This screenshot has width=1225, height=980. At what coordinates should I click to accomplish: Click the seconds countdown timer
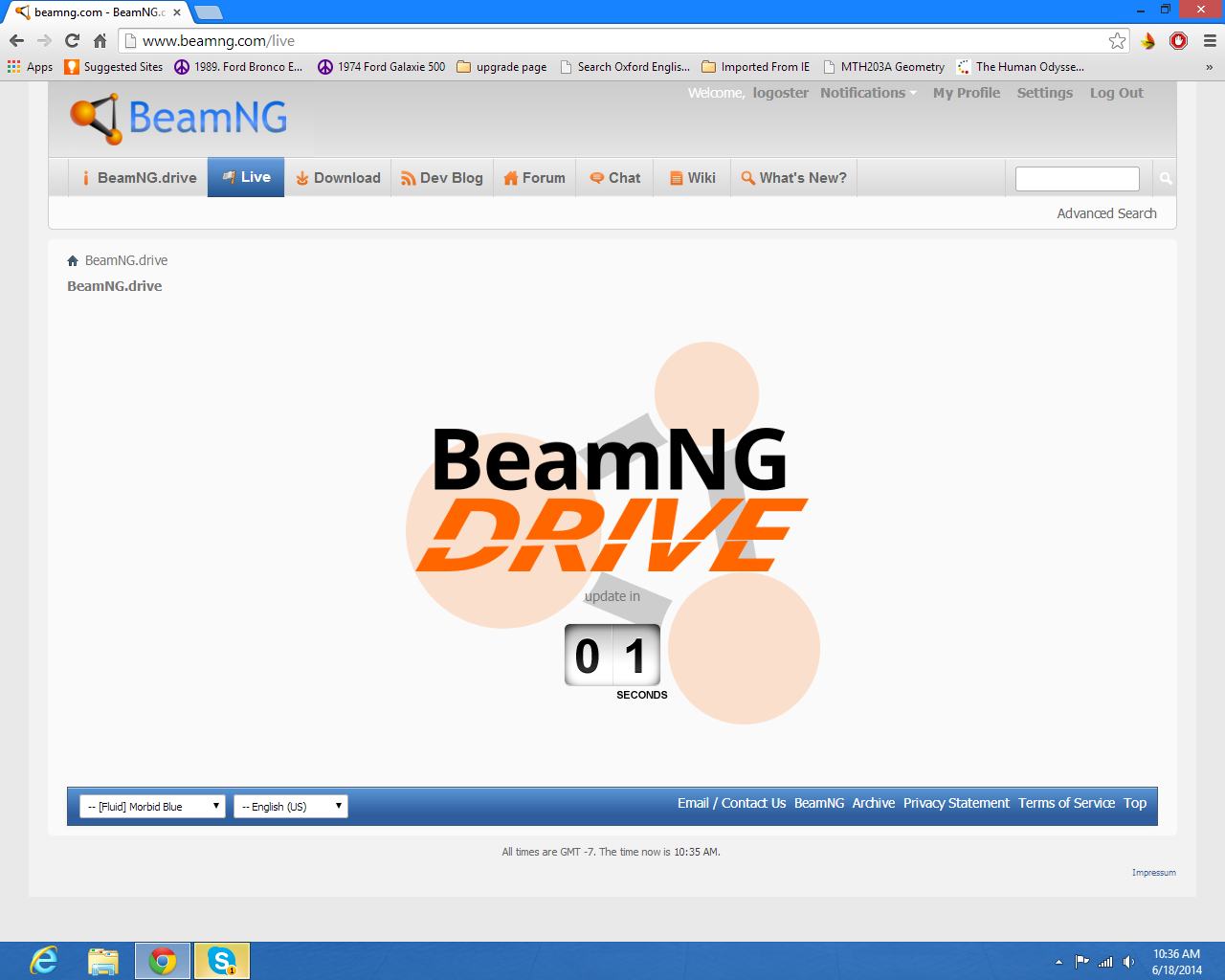(612, 655)
